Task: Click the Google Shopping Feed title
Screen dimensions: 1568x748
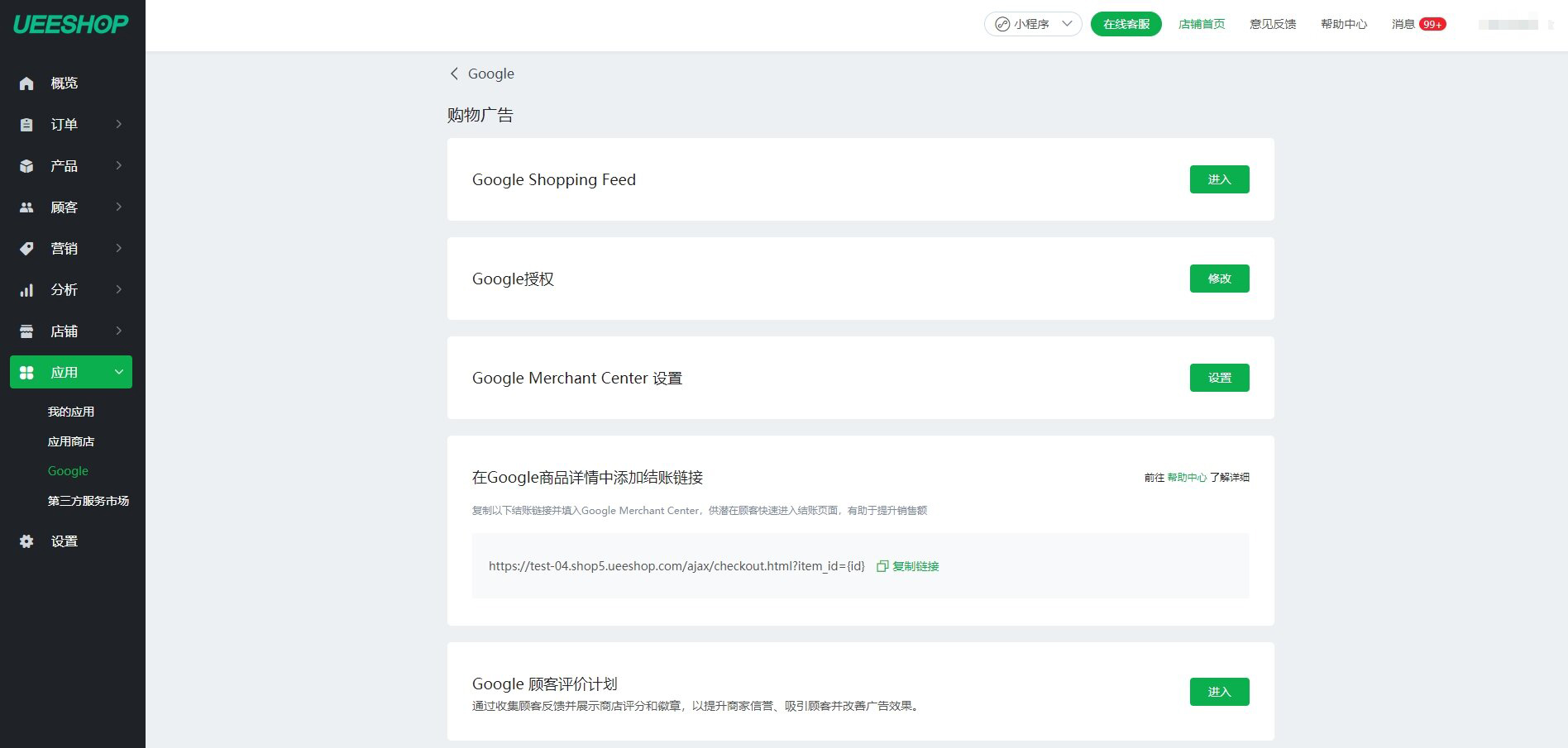Action: click(x=554, y=179)
